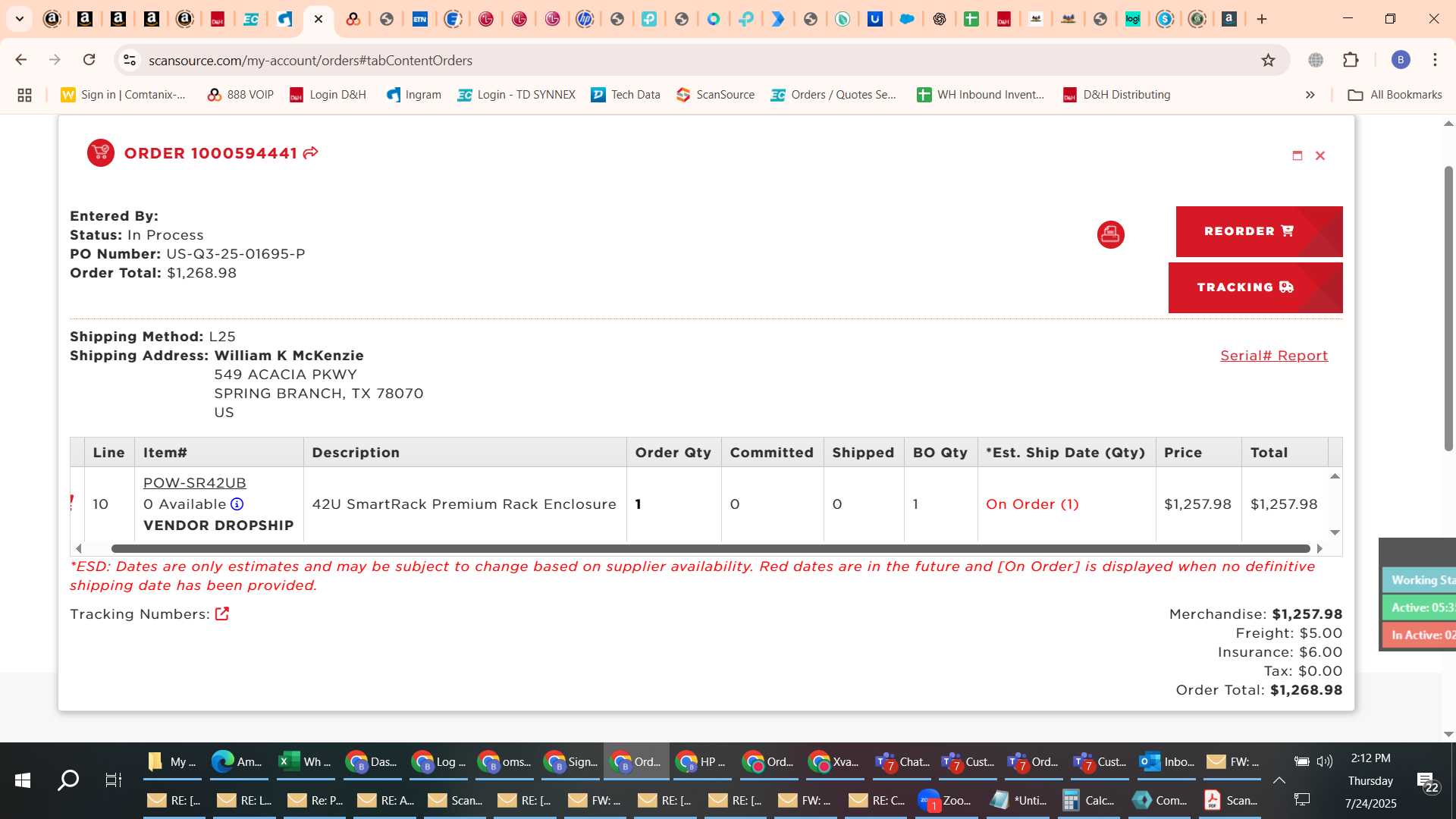Open the Tech Data bookmark
Image resolution: width=1456 pixels, height=819 pixels.
pyautogui.click(x=626, y=95)
